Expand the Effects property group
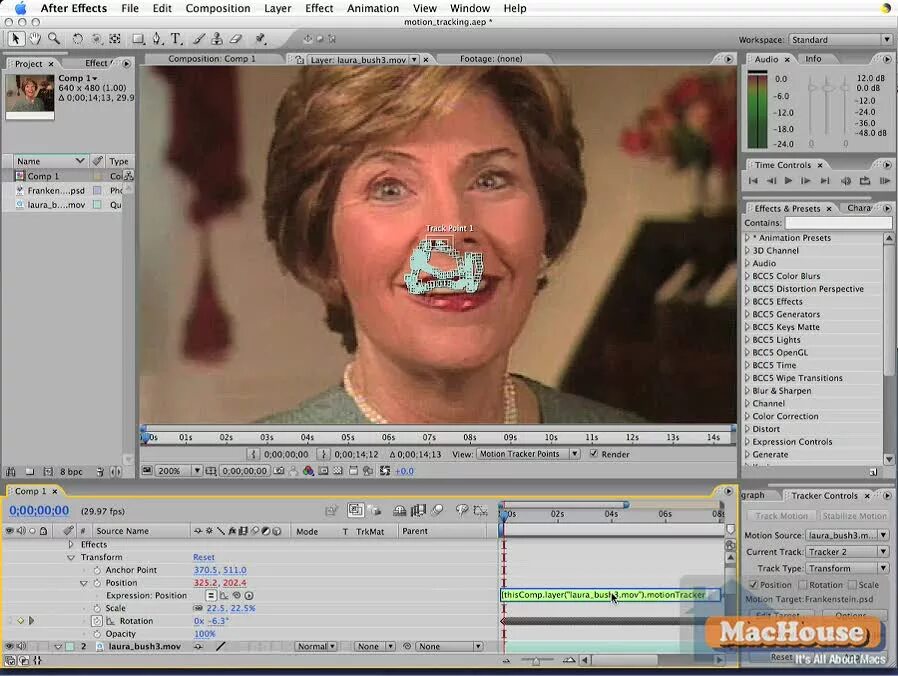This screenshot has height=676, width=898. coord(71,545)
